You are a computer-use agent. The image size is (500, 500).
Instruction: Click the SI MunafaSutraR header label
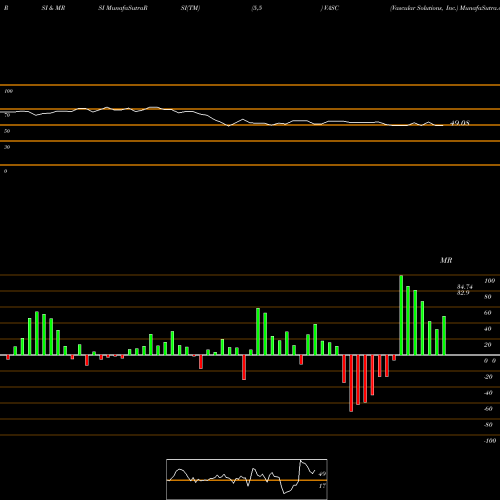pyautogui.click(x=123, y=8)
